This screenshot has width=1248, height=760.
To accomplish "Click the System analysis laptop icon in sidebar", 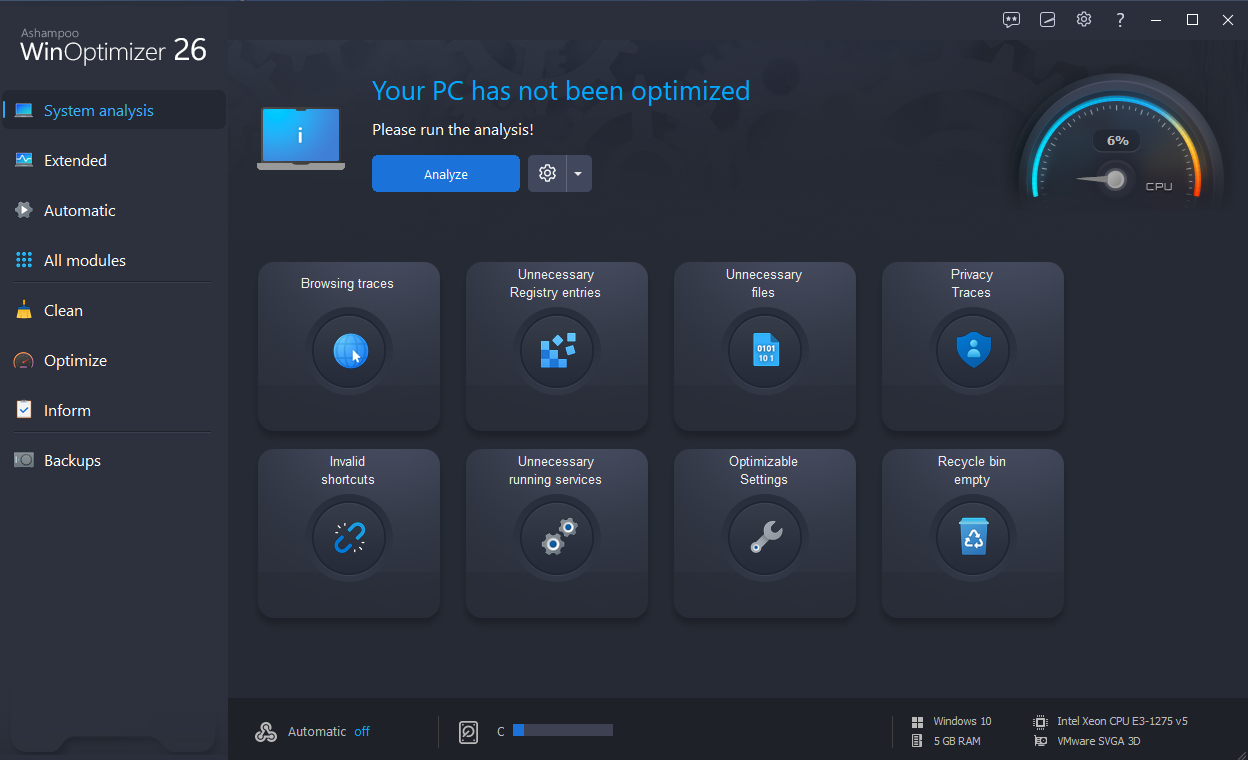I will pyautogui.click(x=24, y=111).
